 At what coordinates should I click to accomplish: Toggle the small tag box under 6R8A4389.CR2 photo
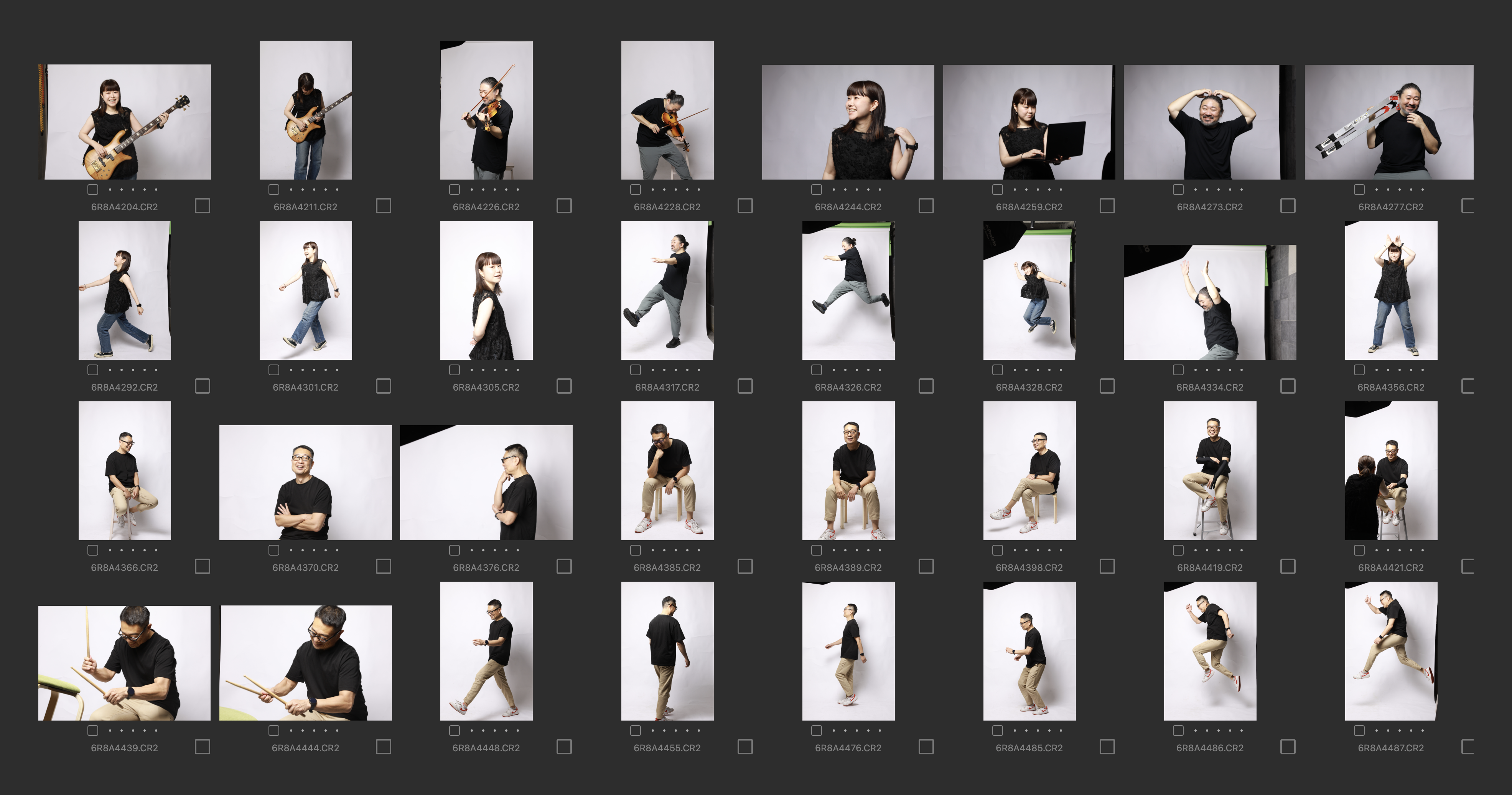click(x=817, y=550)
